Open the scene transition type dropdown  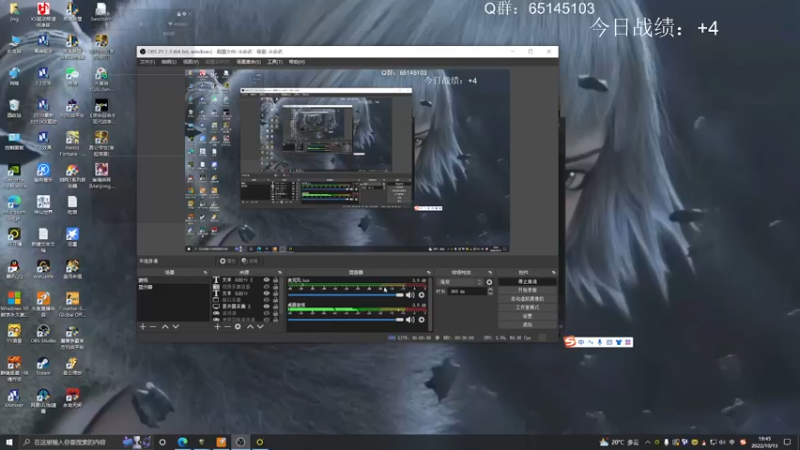click(x=460, y=282)
